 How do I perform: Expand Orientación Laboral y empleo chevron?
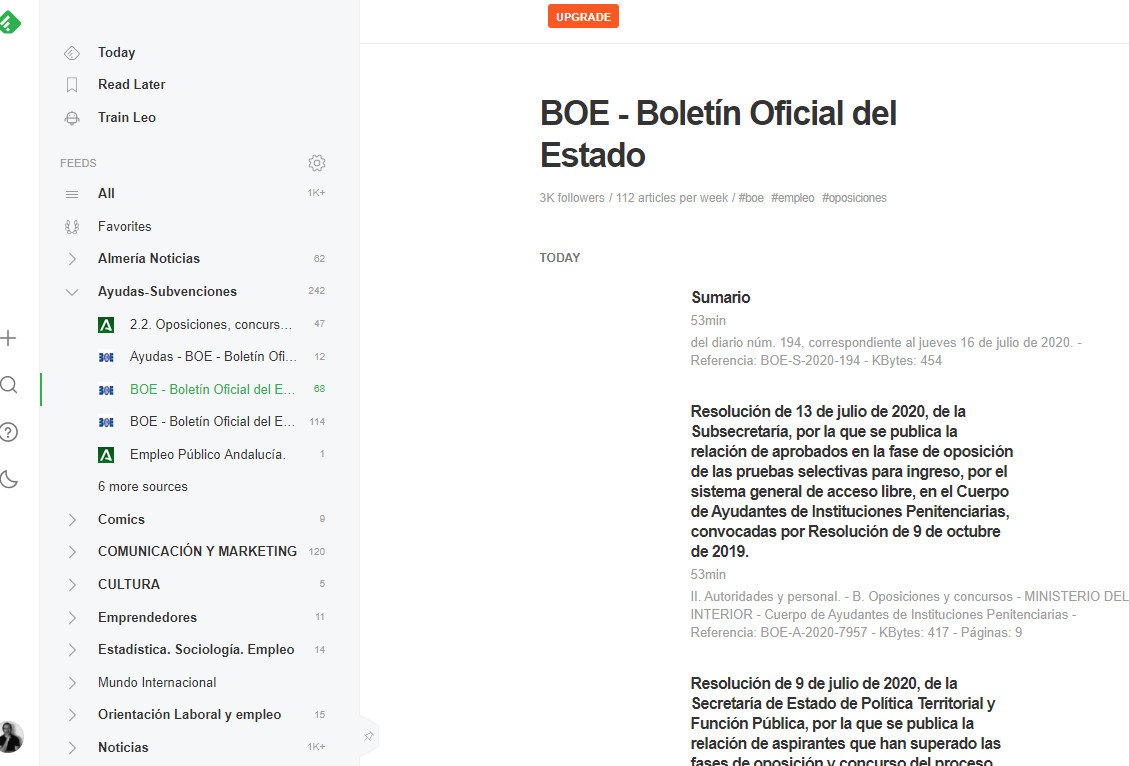tap(72, 715)
